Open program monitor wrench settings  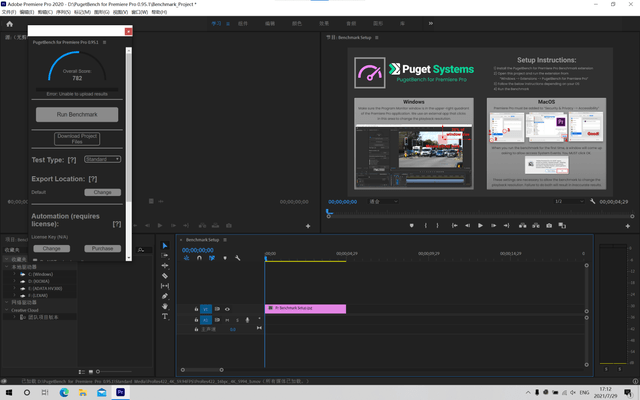pos(593,201)
